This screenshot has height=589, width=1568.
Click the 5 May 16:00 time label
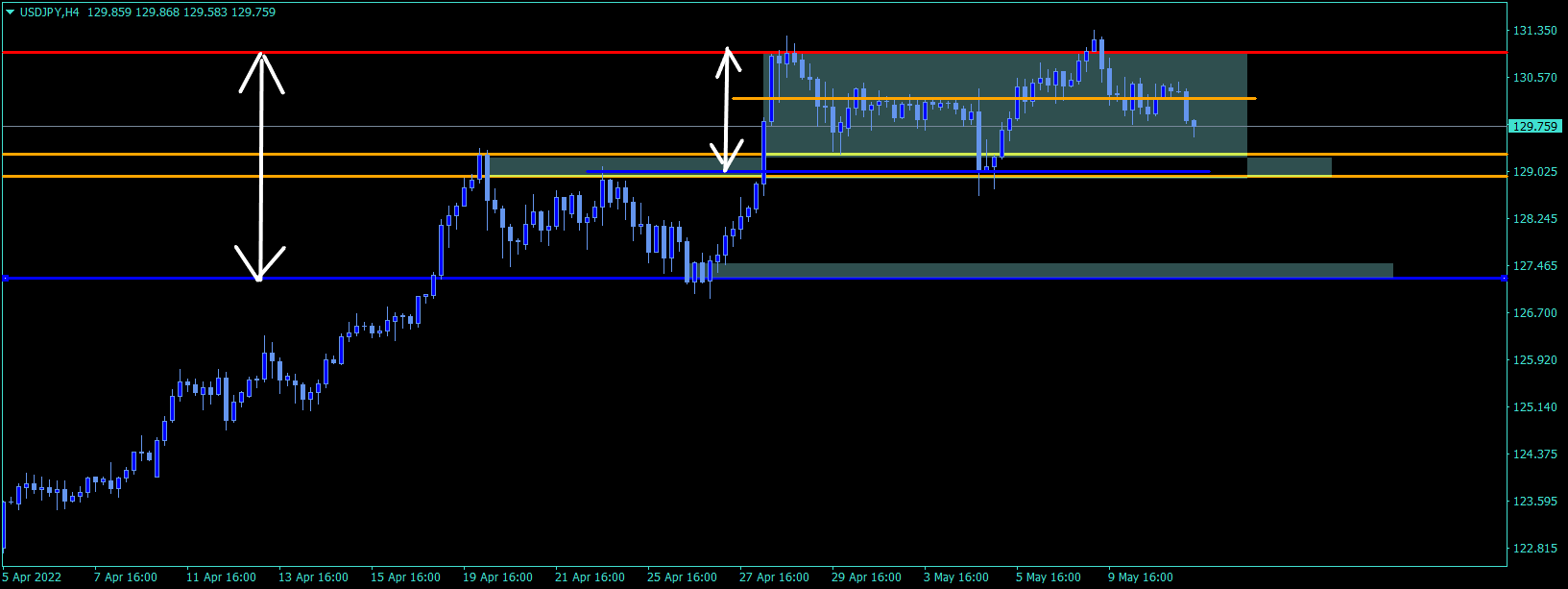(1049, 577)
